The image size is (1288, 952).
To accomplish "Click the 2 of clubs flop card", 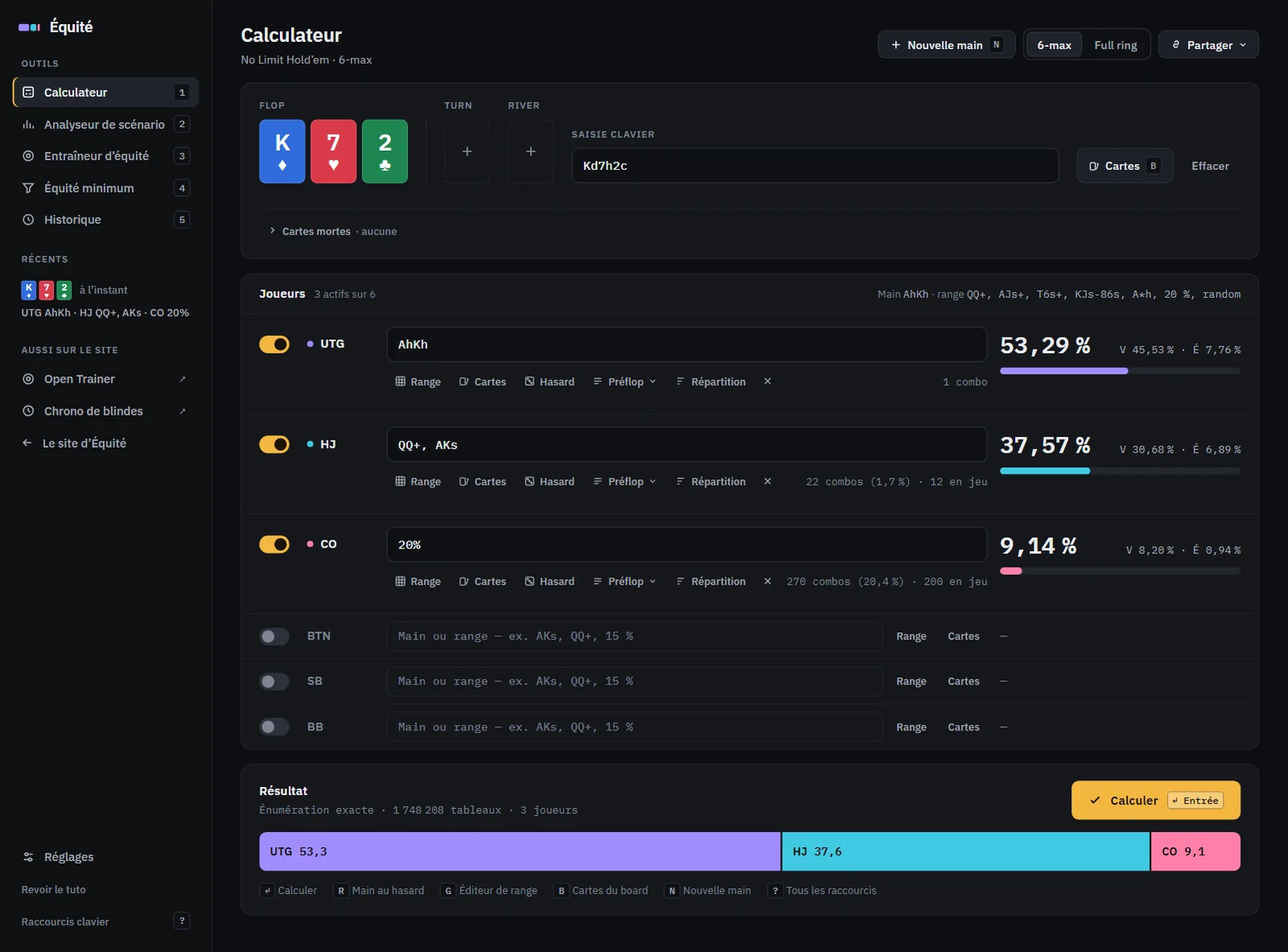I will pyautogui.click(x=385, y=151).
